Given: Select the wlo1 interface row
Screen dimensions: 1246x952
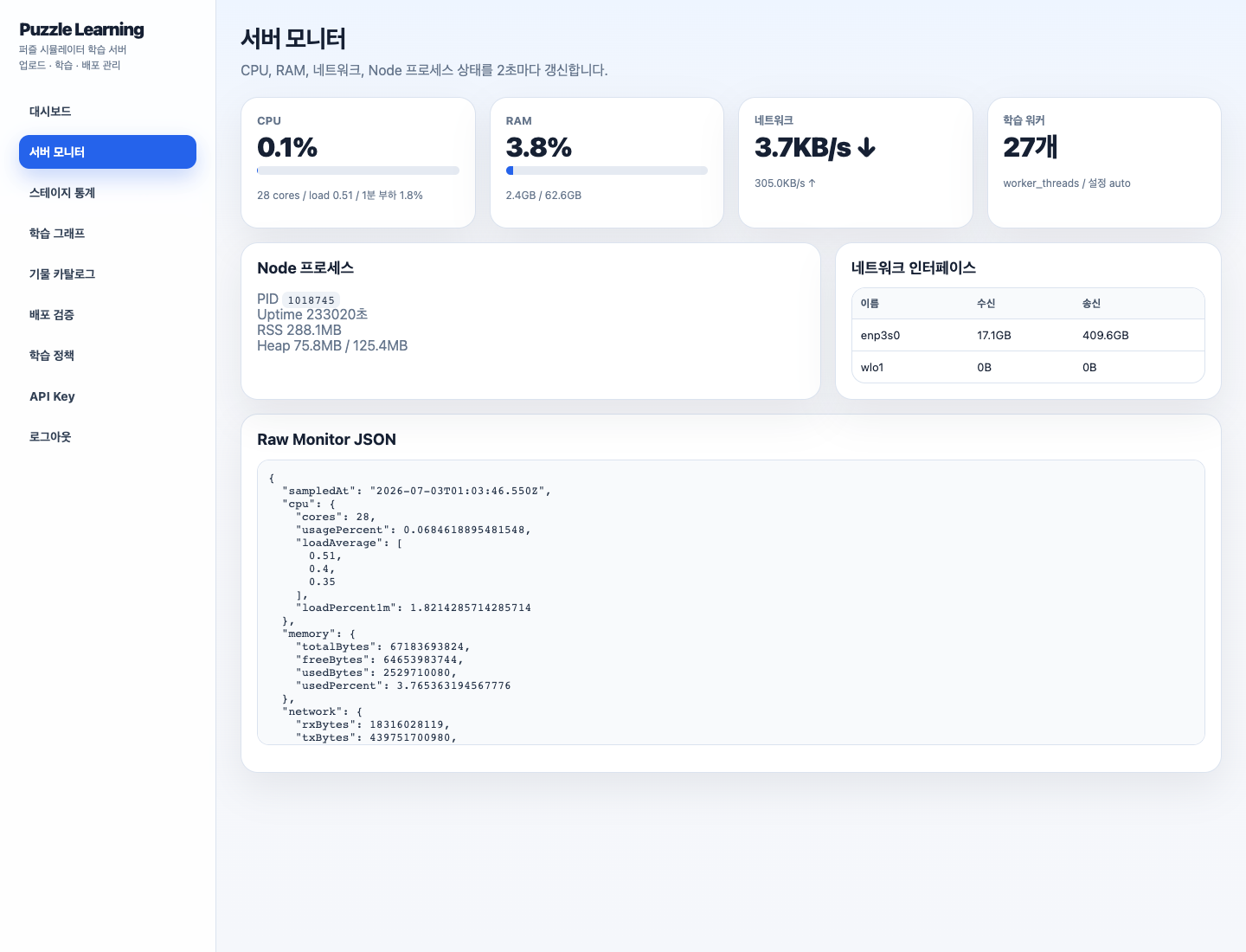Looking at the screenshot, I should tap(1028, 367).
